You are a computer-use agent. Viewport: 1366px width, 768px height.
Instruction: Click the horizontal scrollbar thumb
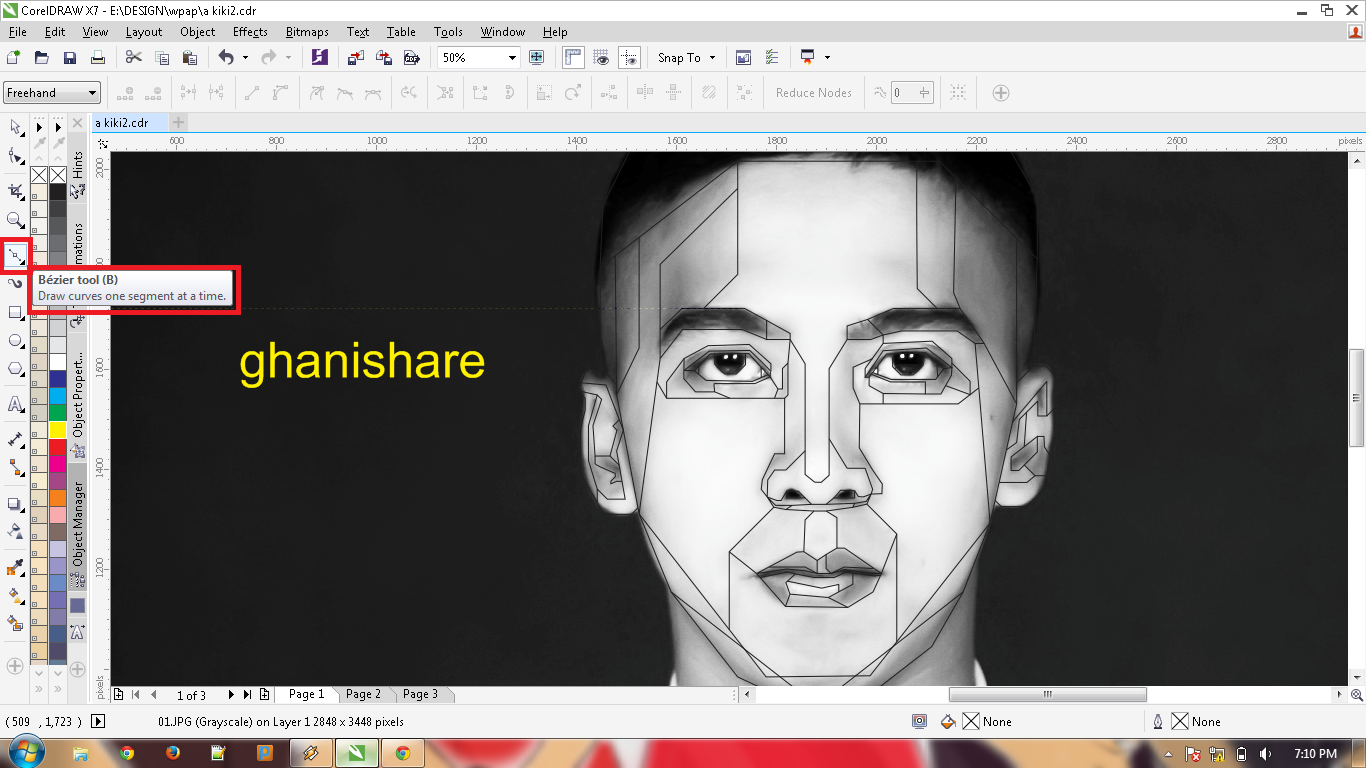[1047, 694]
